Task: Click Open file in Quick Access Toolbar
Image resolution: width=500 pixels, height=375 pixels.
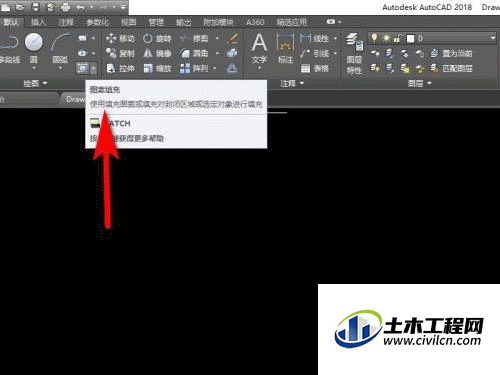Action: [x=20, y=7]
